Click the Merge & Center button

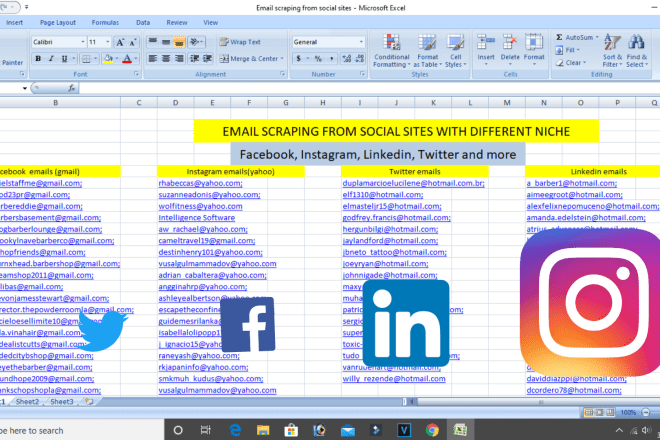[x=248, y=59]
